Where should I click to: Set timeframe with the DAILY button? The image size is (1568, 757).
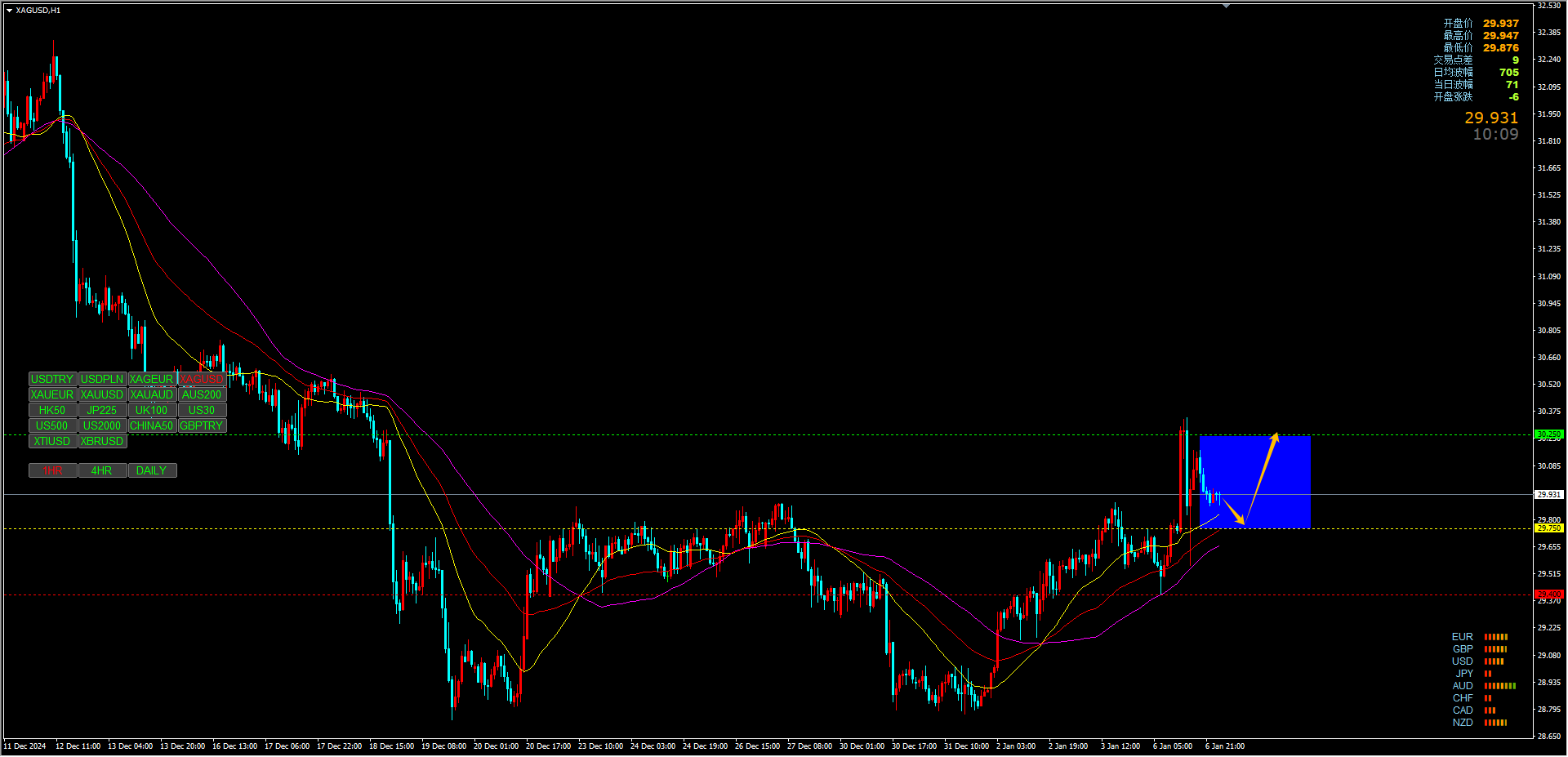click(152, 471)
